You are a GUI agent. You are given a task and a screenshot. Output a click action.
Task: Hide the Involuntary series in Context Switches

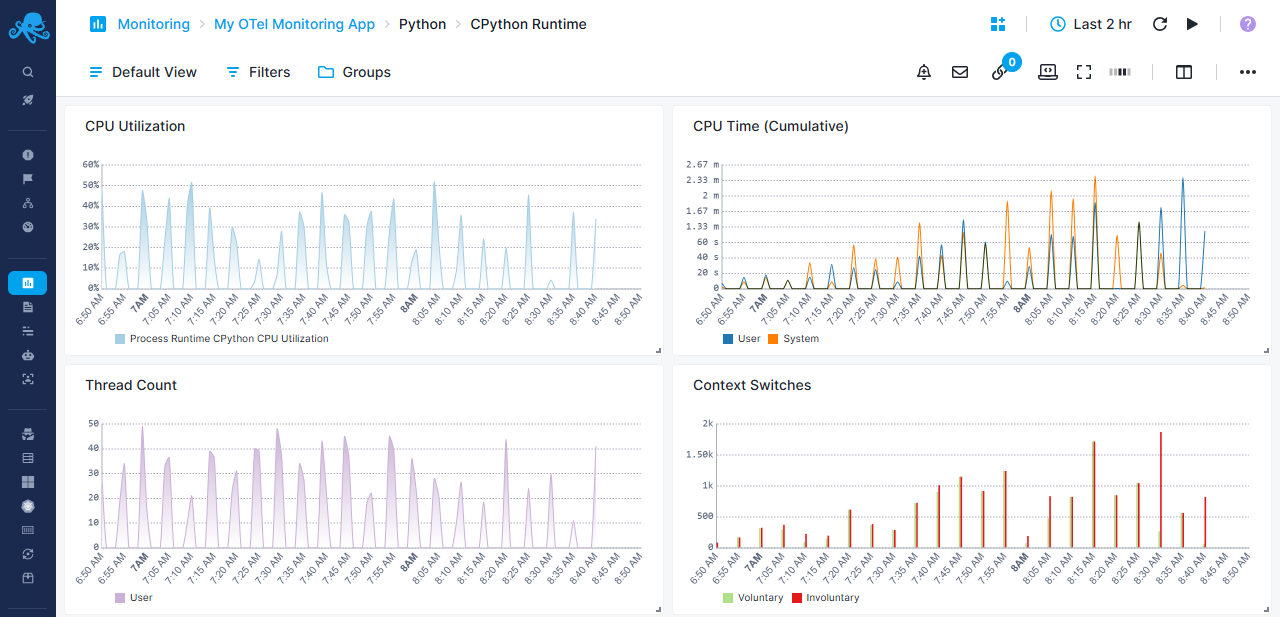click(x=825, y=597)
